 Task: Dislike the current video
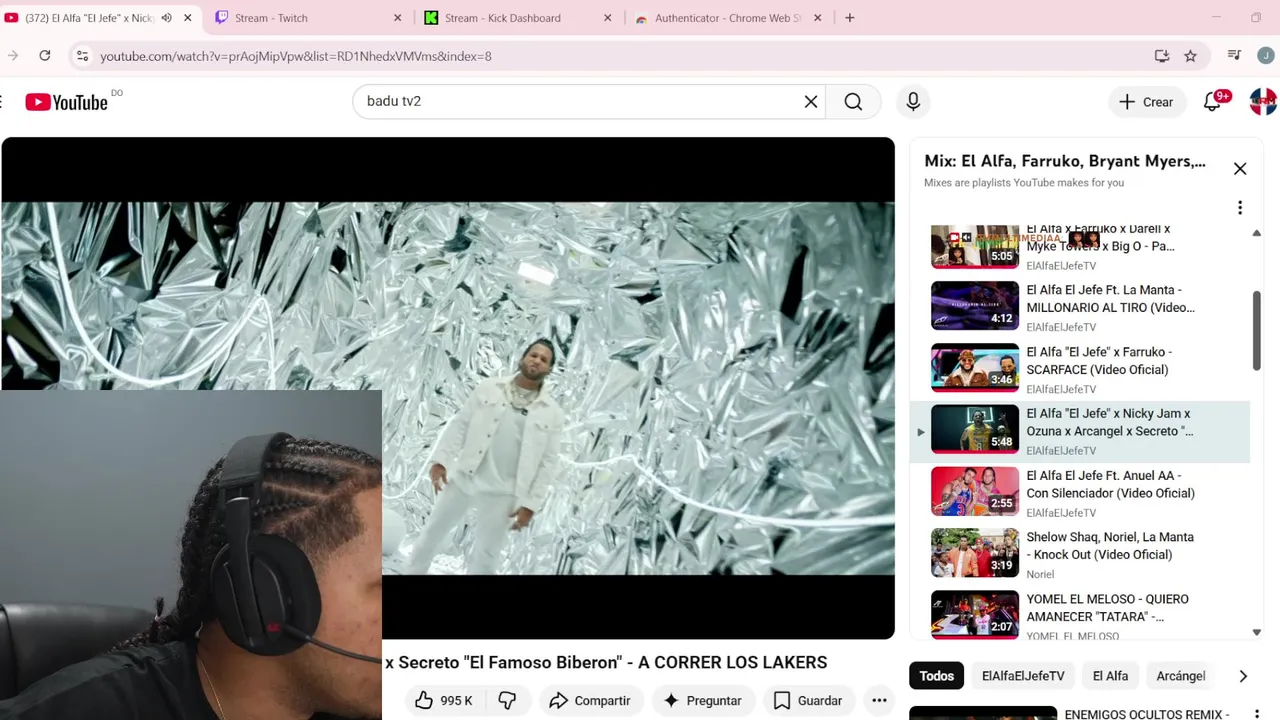(x=508, y=701)
